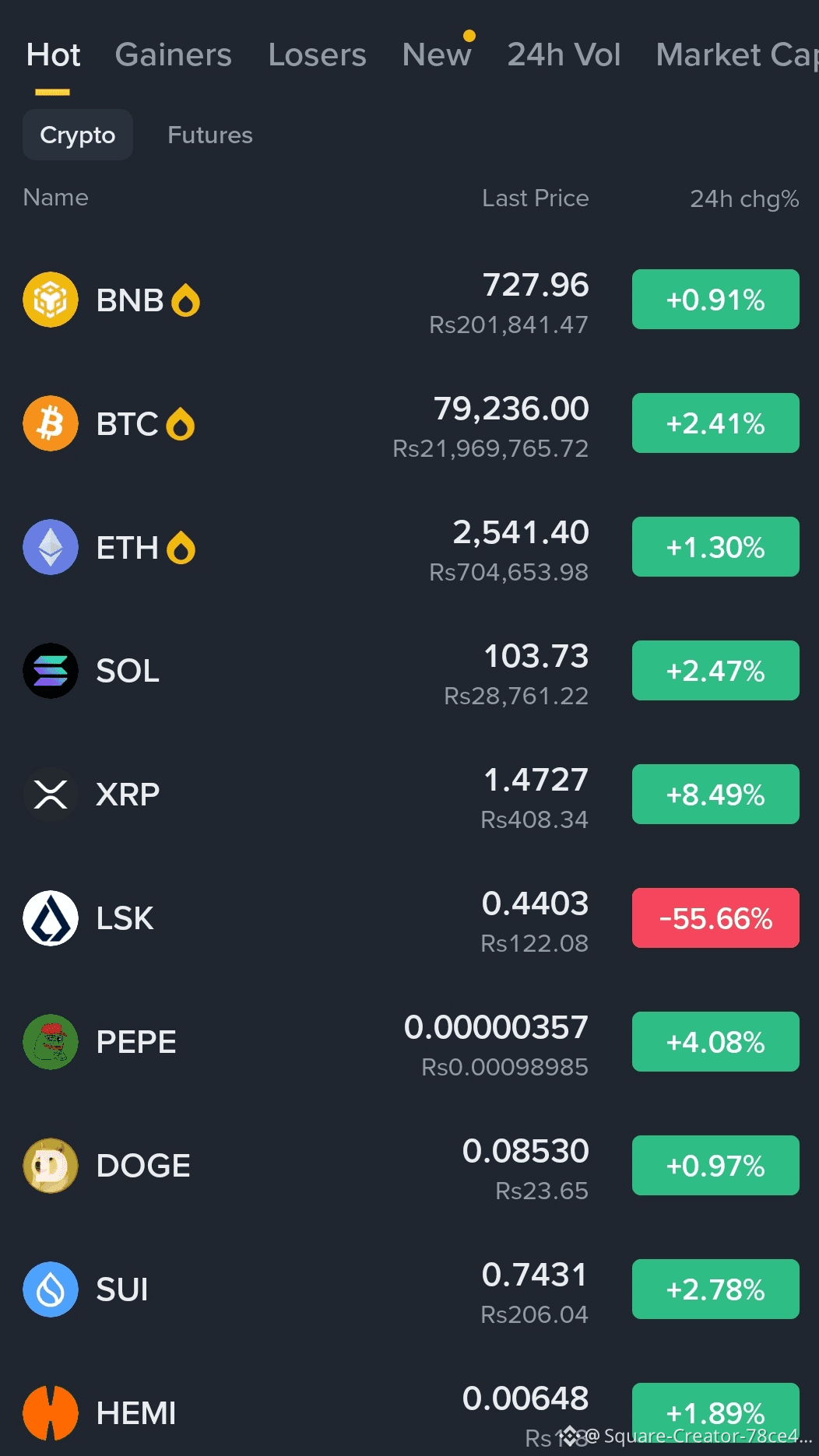Tap the Bitcoin logo icon
Image resolution: width=819 pixels, height=1456 pixels.
tap(51, 423)
